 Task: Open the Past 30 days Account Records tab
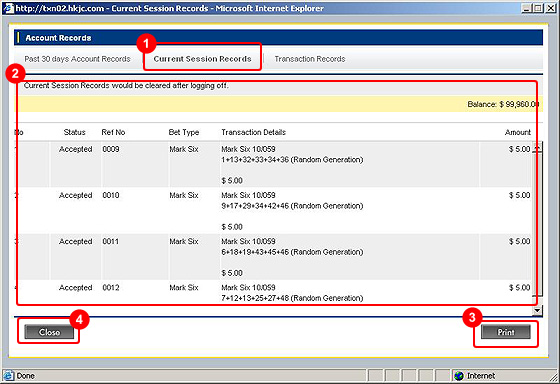click(77, 59)
